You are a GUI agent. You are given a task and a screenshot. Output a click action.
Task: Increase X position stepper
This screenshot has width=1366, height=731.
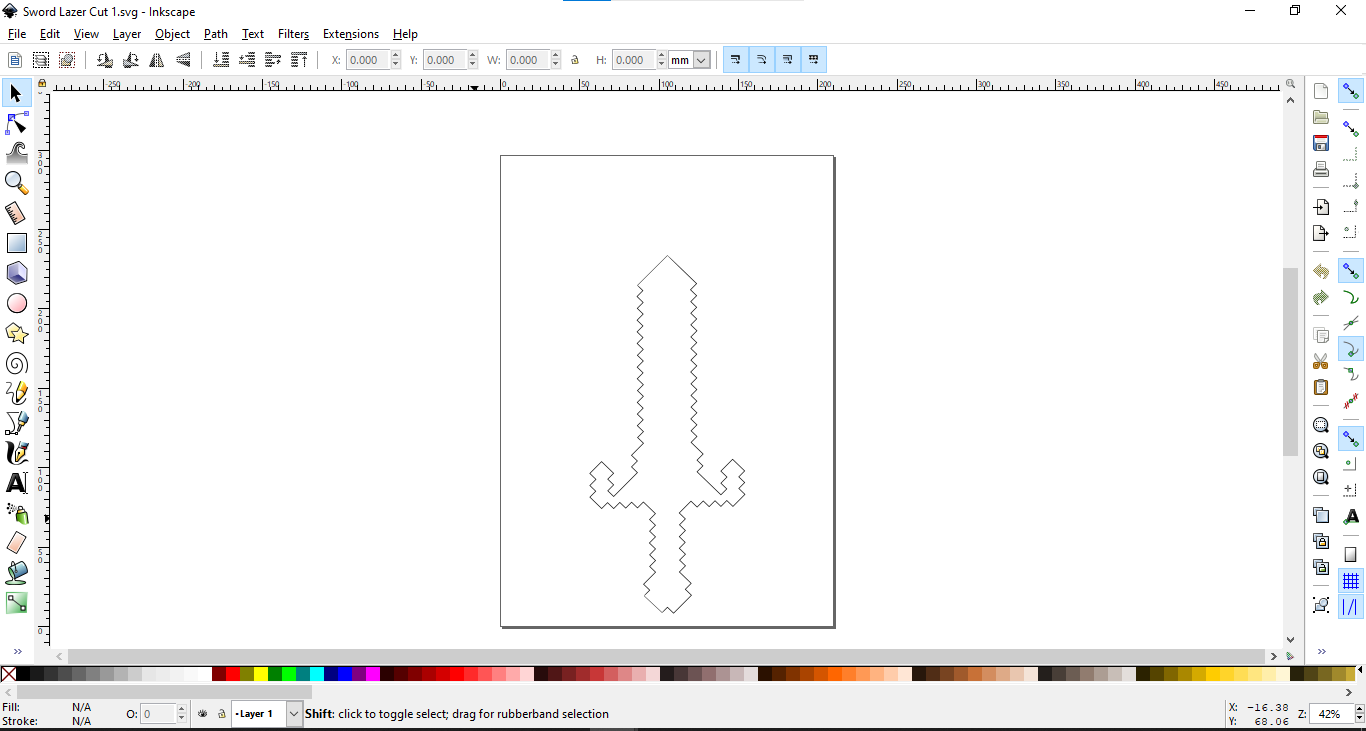click(396, 56)
